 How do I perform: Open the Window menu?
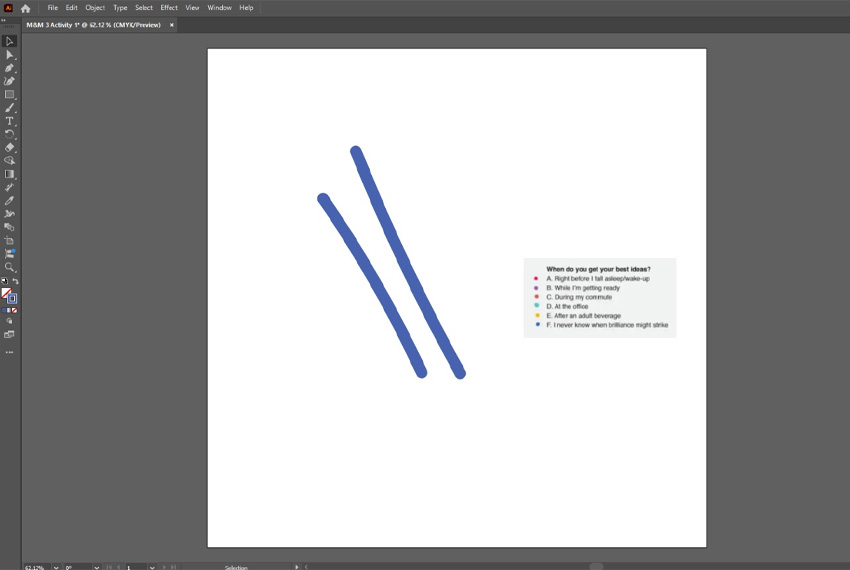point(219,8)
